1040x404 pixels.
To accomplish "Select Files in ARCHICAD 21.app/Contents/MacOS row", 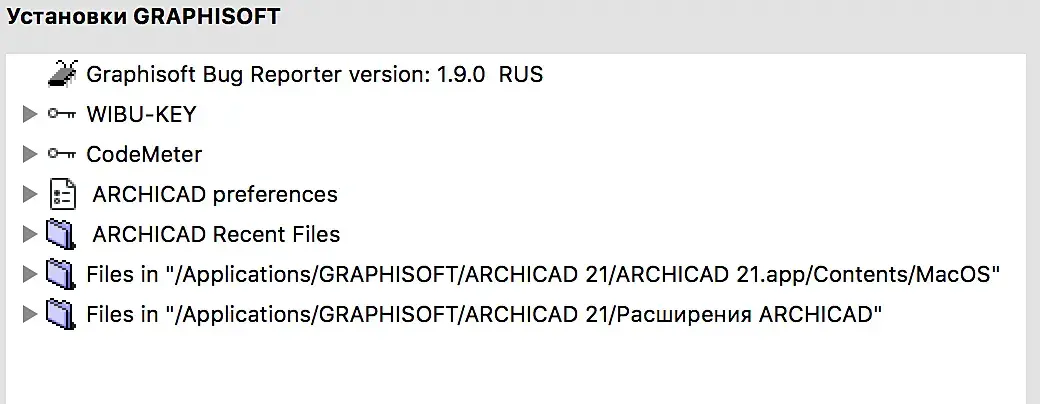I will [544, 275].
